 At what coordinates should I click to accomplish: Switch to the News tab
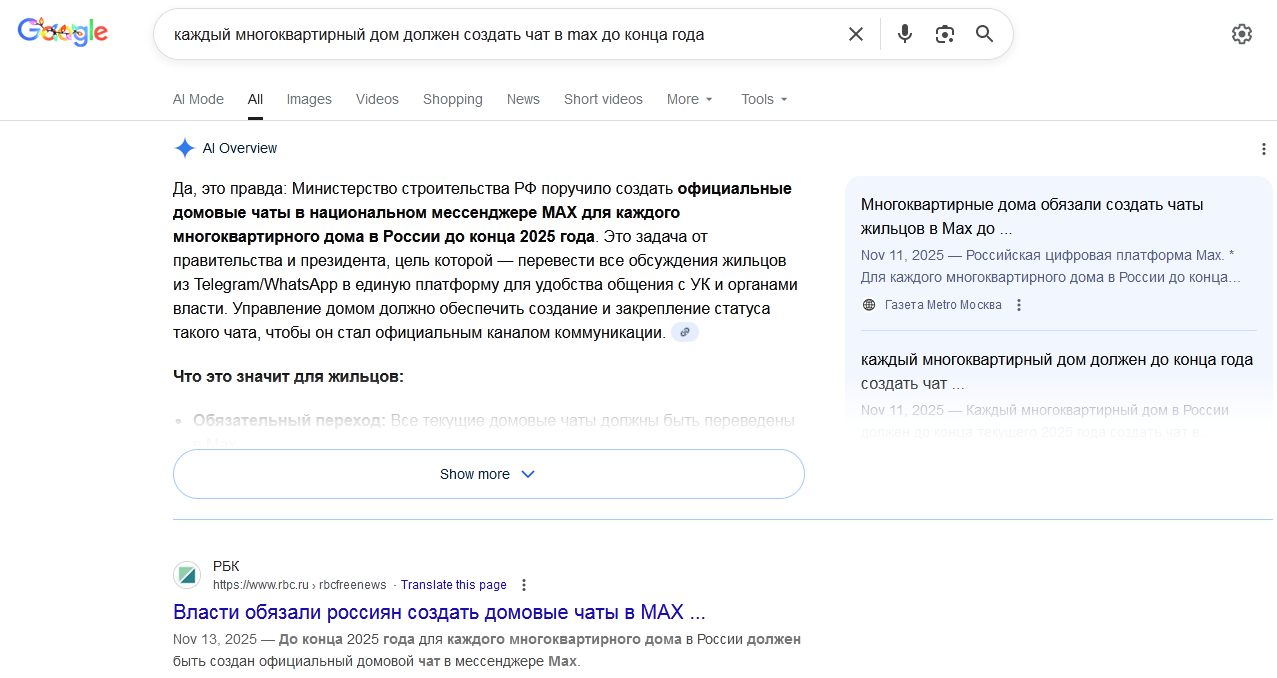click(523, 99)
